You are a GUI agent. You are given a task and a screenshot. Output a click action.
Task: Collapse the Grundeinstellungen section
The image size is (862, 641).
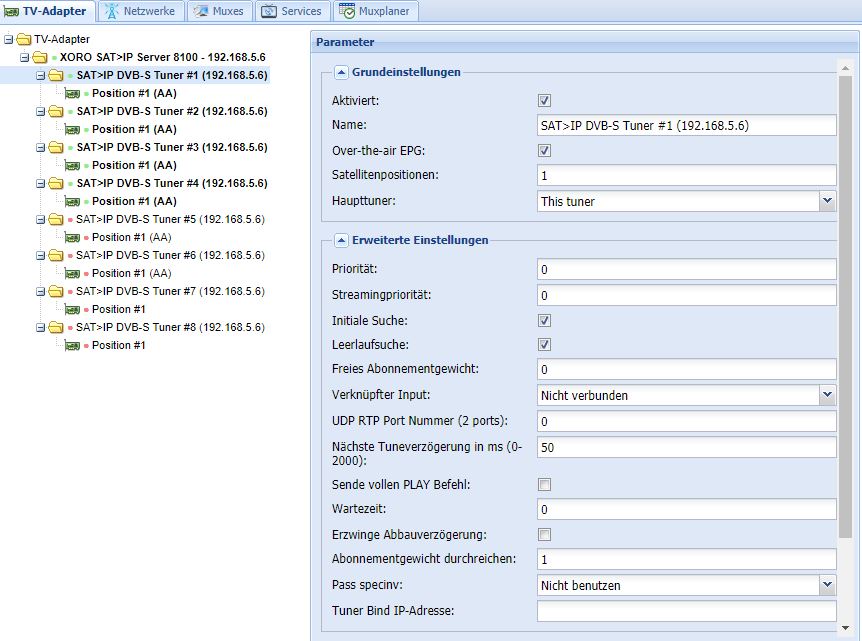(341, 72)
